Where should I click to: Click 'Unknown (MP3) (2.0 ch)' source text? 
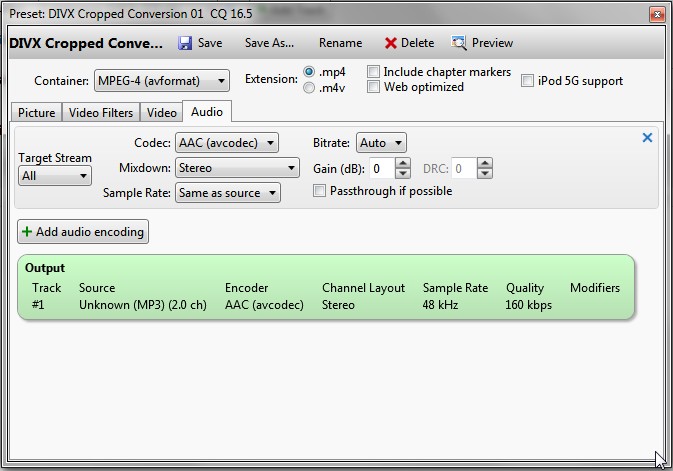click(142, 305)
